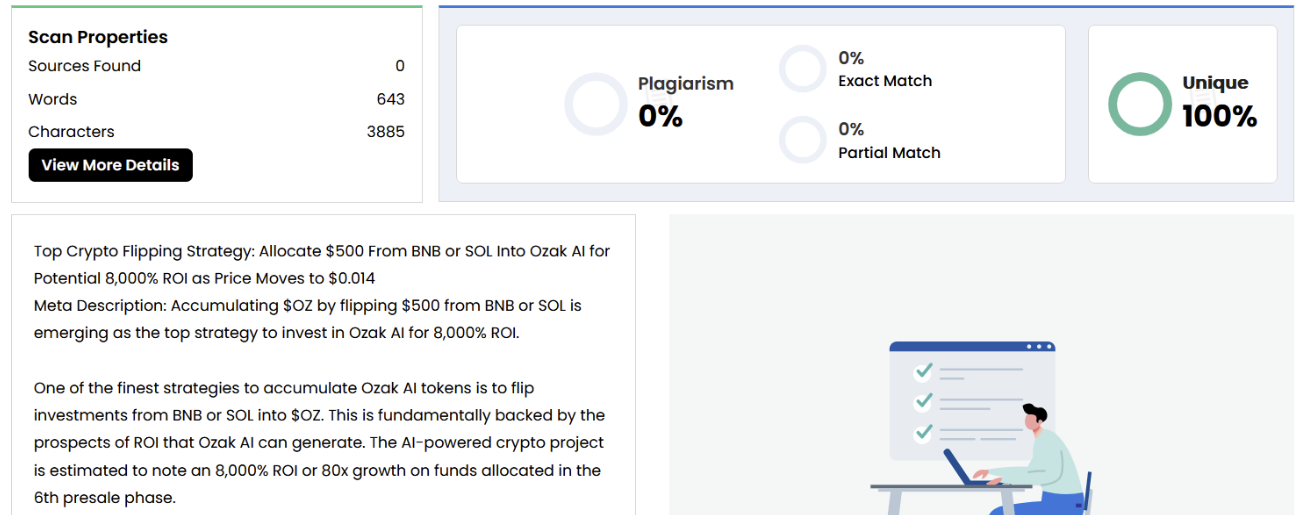Click the Words count value 643
The width and height of the screenshot is (1302, 530).
391,99
